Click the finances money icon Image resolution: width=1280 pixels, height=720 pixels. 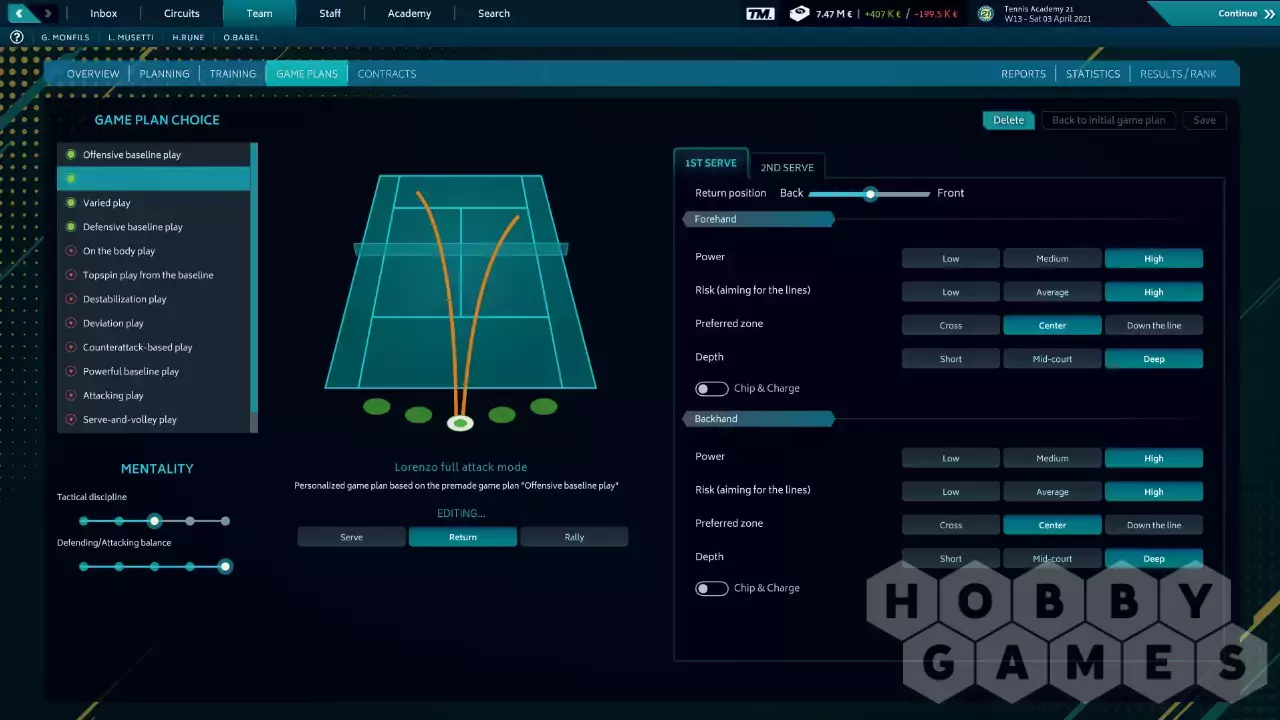[799, 14]
